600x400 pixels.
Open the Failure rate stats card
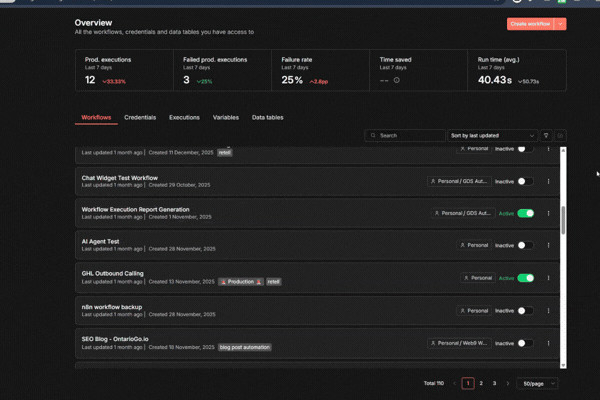[x=321, y=70]
